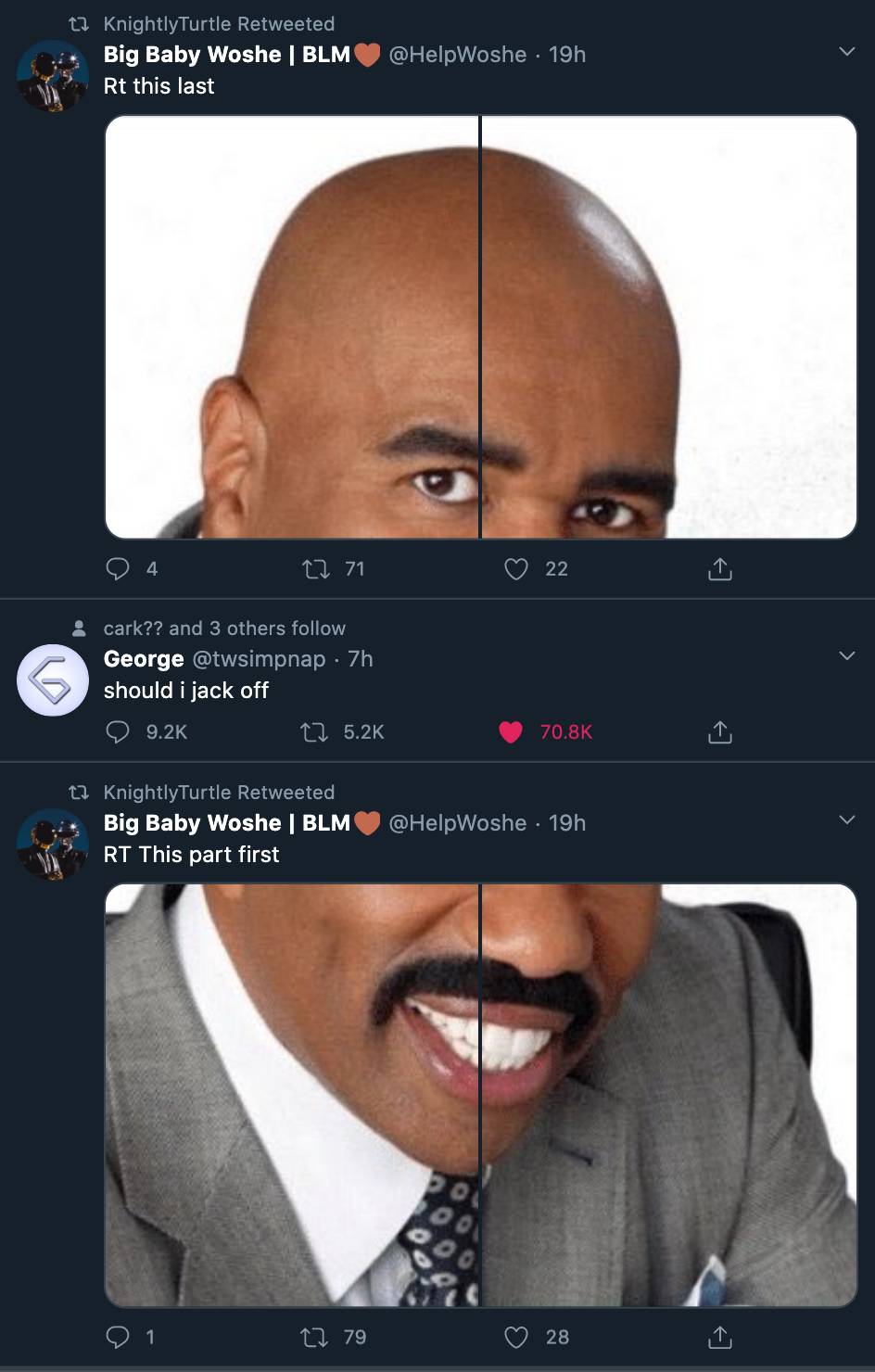The image size is (875, 1372).
Task: Reply to the 'RT This part first' tweet
Action: (x=118, y=1337)
